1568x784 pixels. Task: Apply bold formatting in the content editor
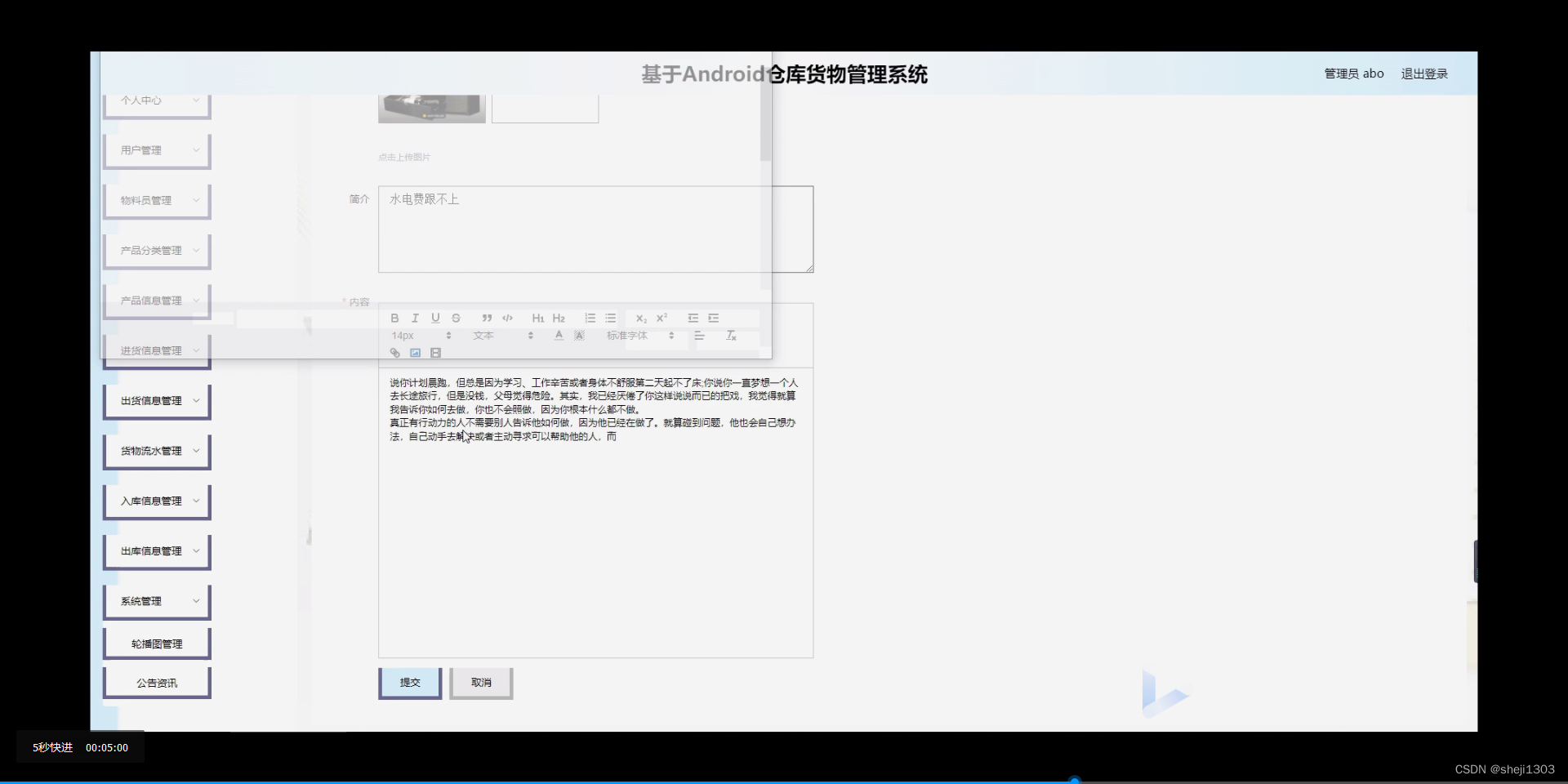point(394,318)
